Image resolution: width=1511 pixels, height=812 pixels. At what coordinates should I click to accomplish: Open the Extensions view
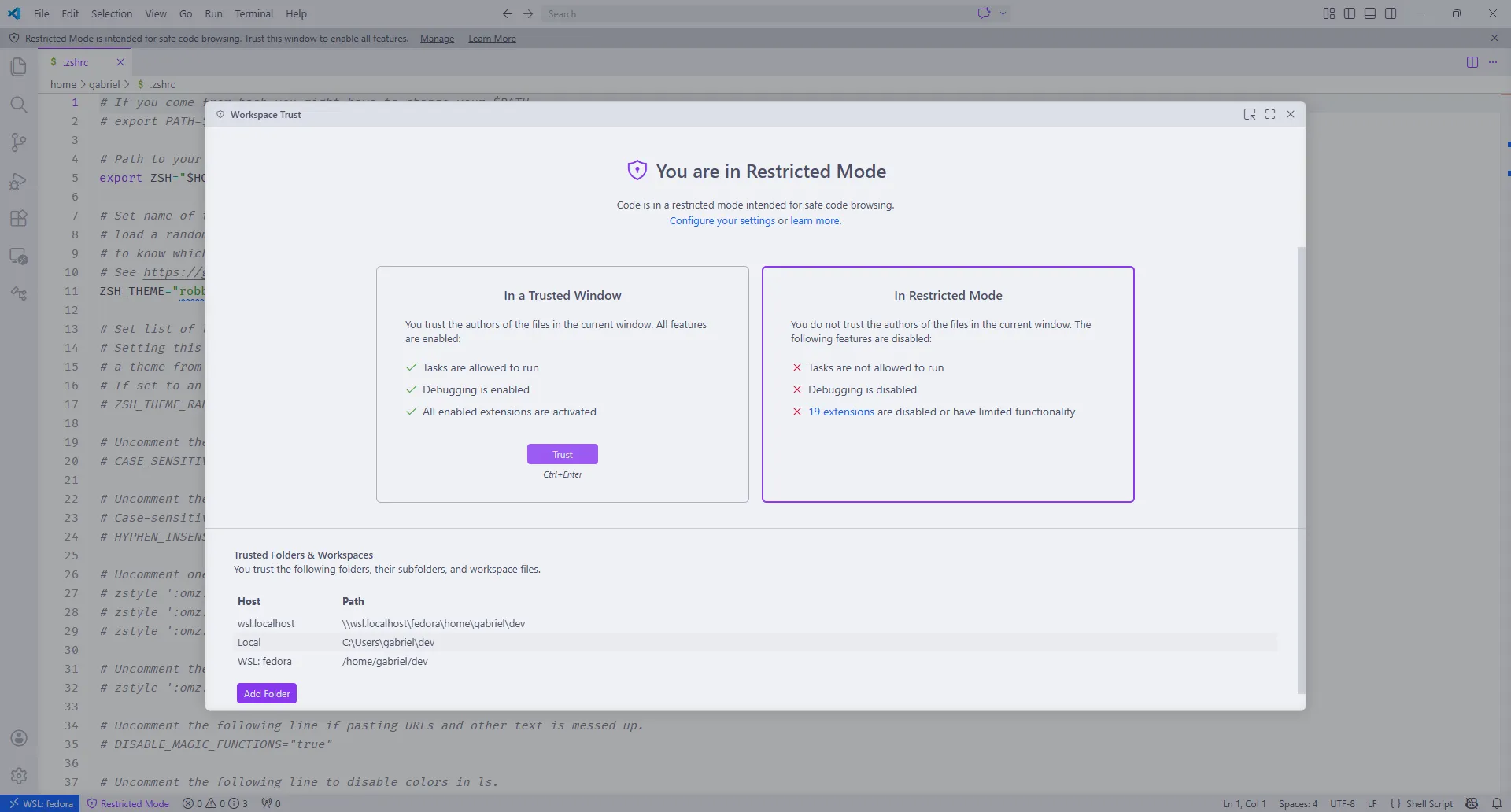pos(19,219)
